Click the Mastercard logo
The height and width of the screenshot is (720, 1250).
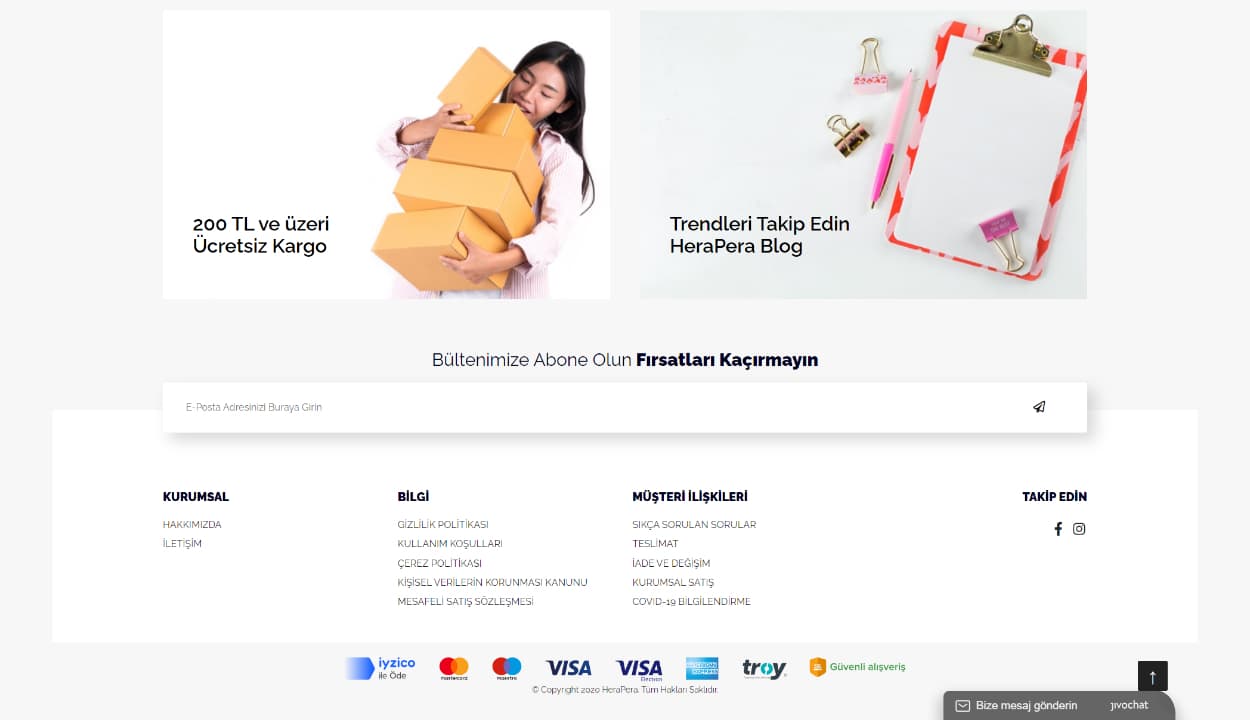tap(454, 668)
